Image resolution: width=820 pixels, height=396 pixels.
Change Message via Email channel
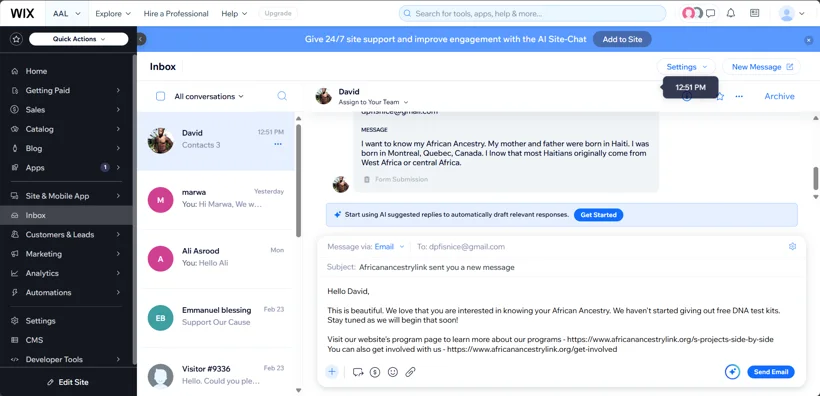coord(390,246)
